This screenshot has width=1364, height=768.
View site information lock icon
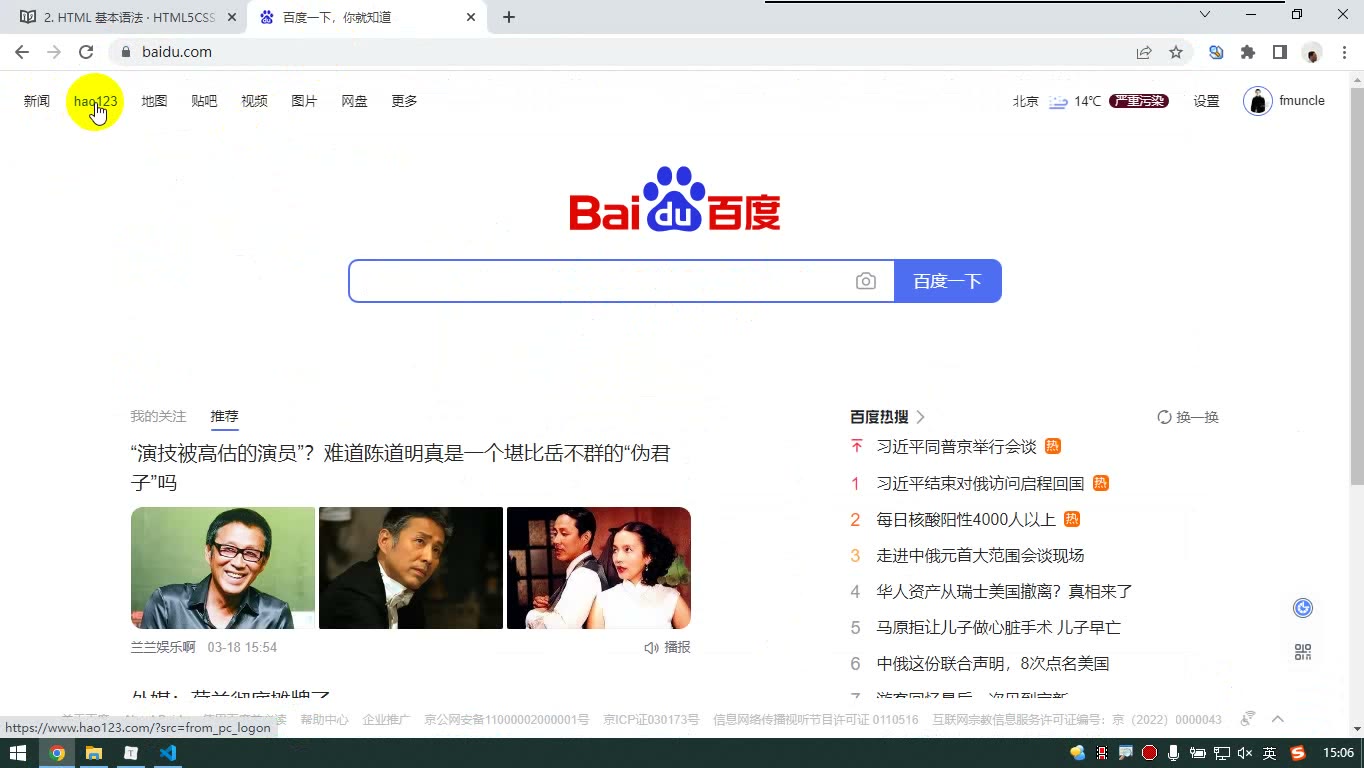click(125, 52)
